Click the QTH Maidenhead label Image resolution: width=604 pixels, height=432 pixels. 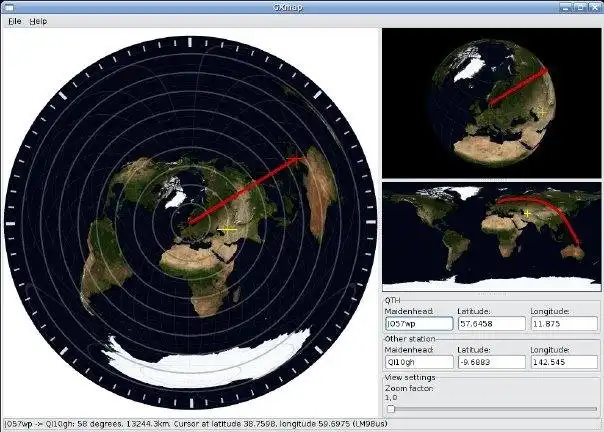tap(409, 311)
